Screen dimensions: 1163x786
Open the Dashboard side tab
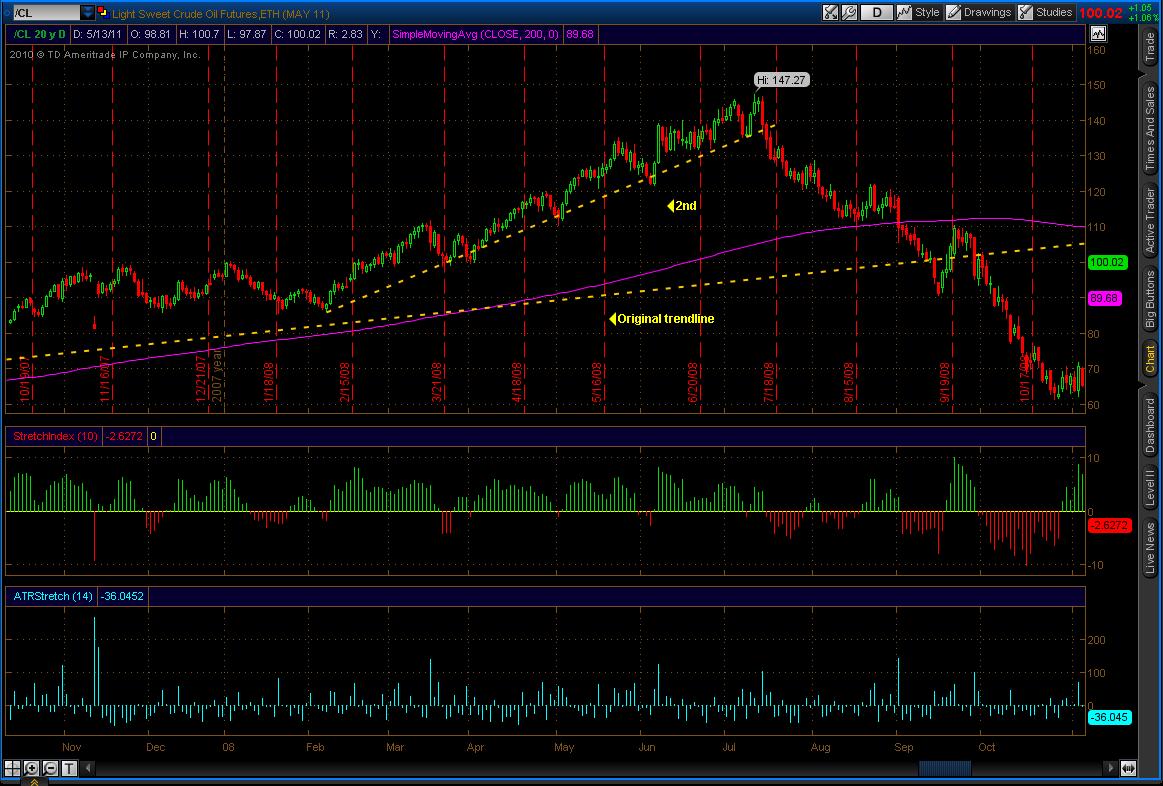coord(1150,426)
